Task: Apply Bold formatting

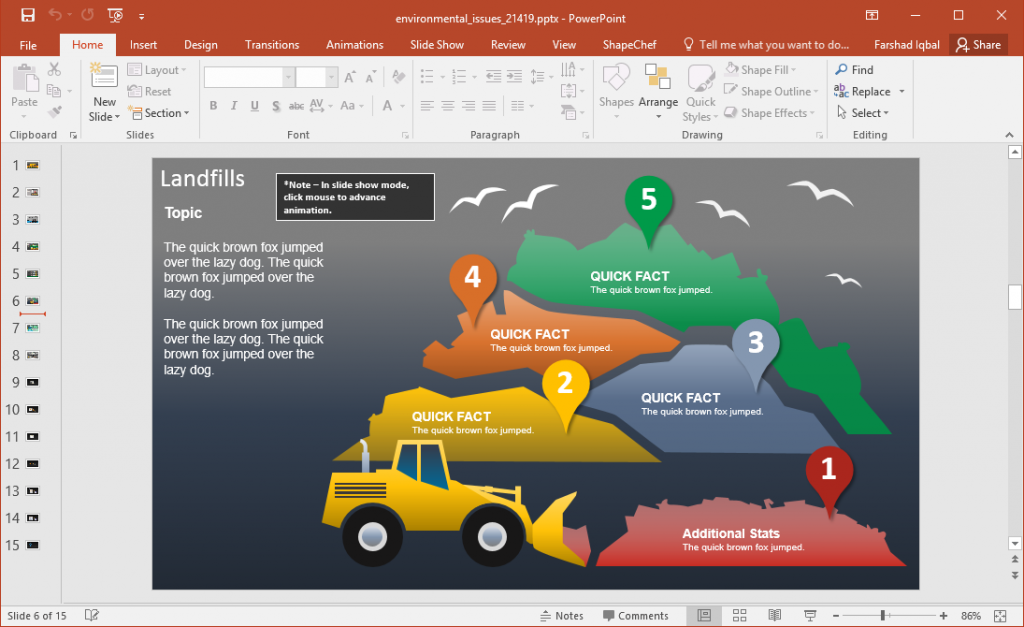Action: (x=213, y=105)
